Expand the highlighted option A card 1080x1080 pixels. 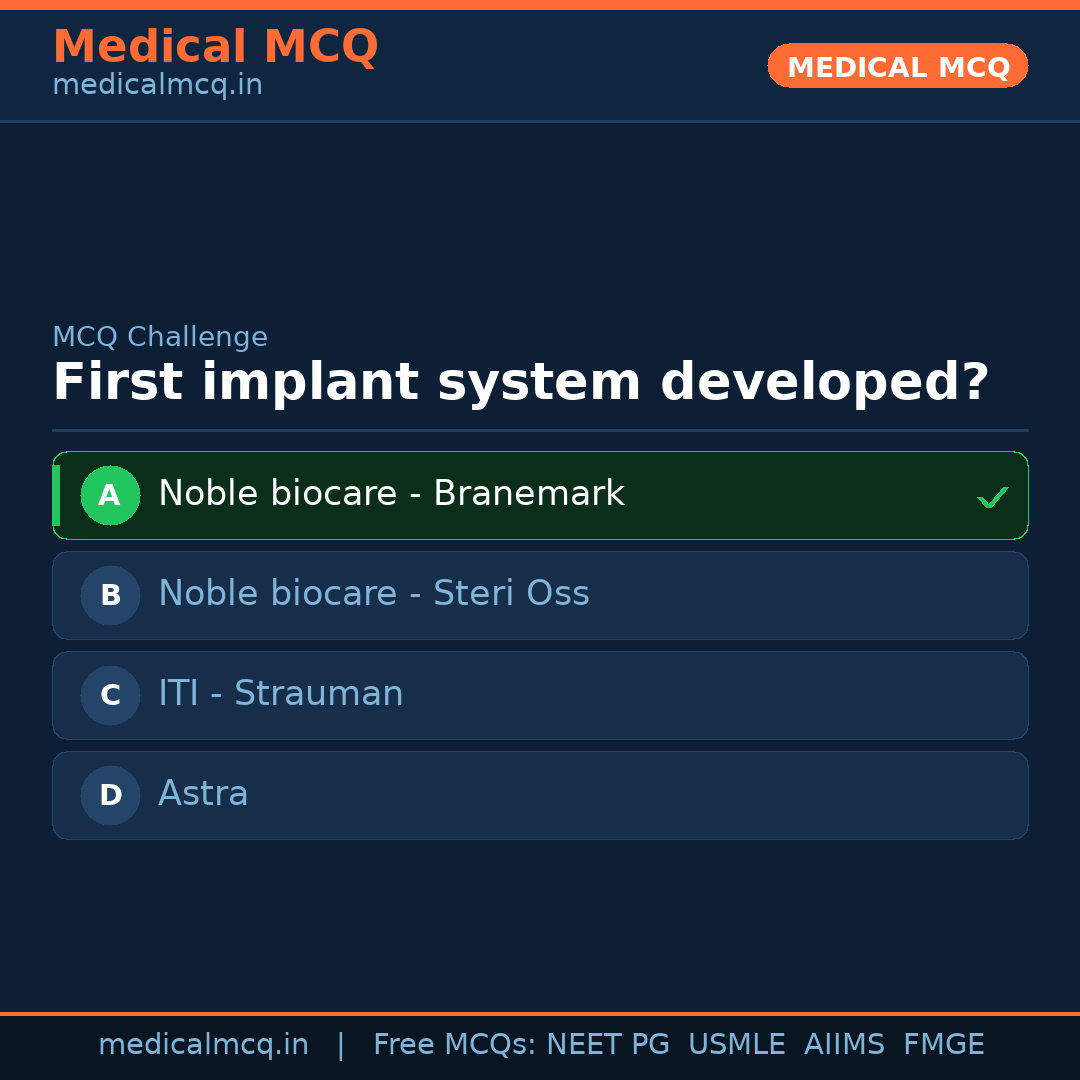pos(540,495)
